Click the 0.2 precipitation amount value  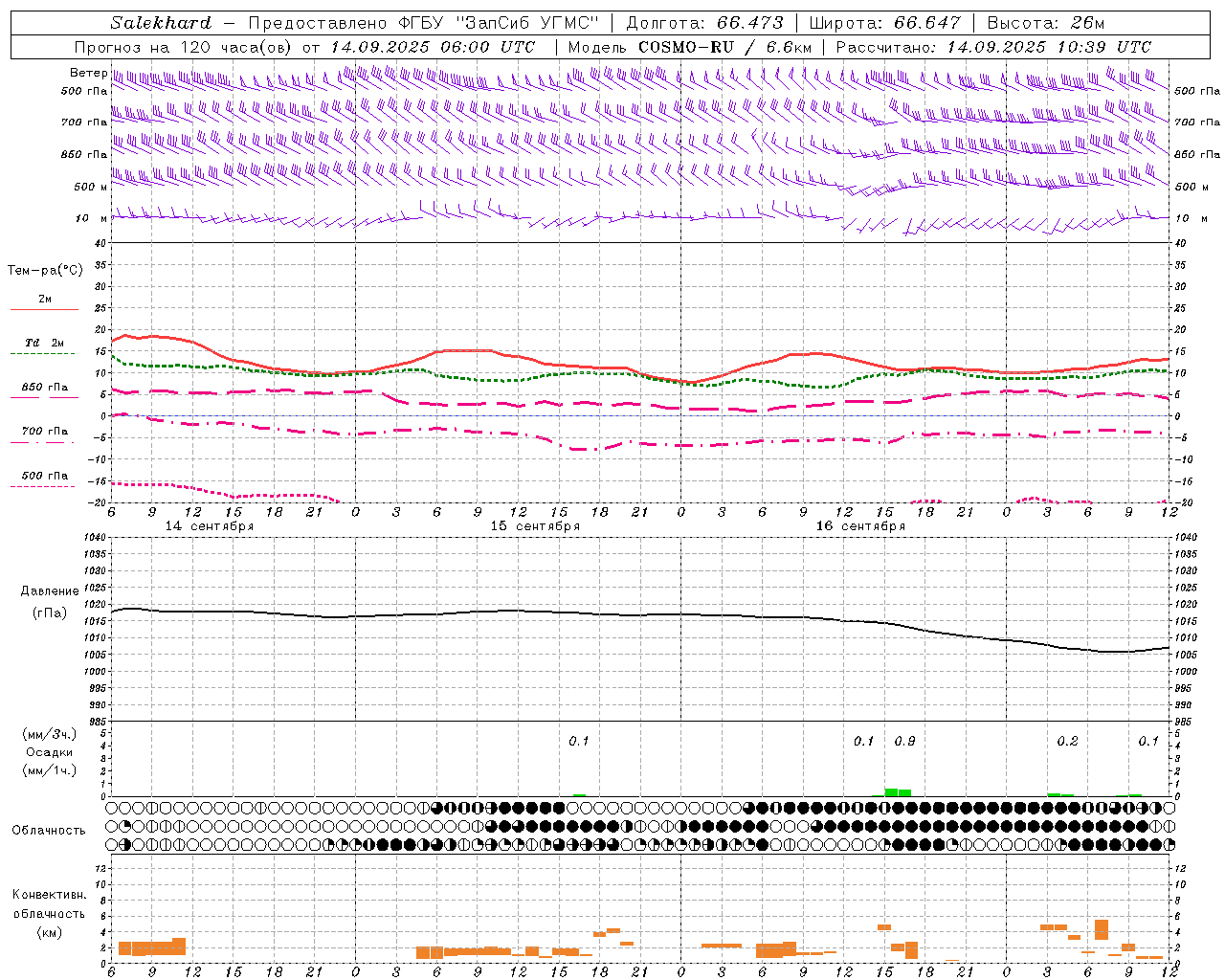1067,741
